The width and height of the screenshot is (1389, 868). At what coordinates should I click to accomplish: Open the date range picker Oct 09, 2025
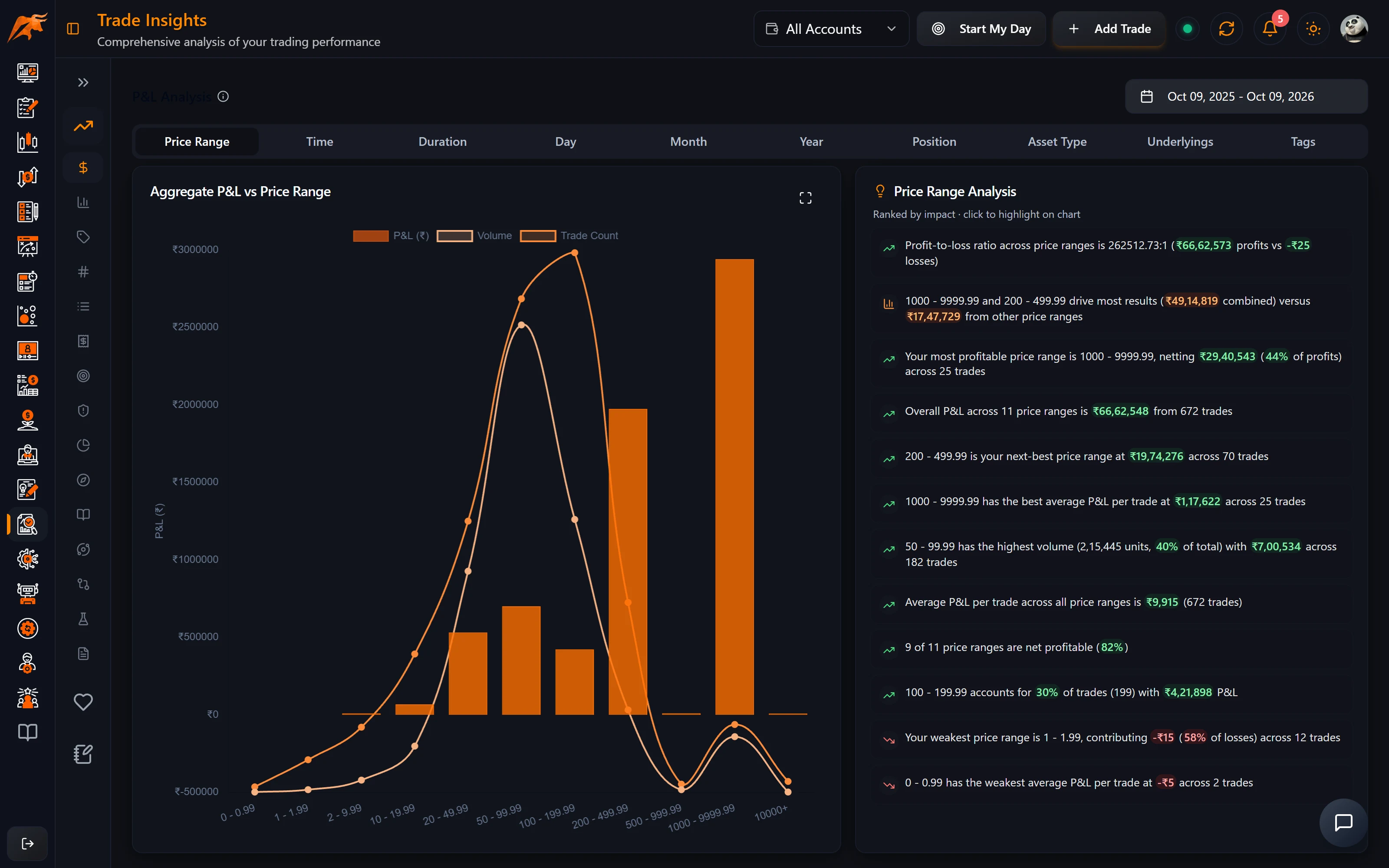1246,96
